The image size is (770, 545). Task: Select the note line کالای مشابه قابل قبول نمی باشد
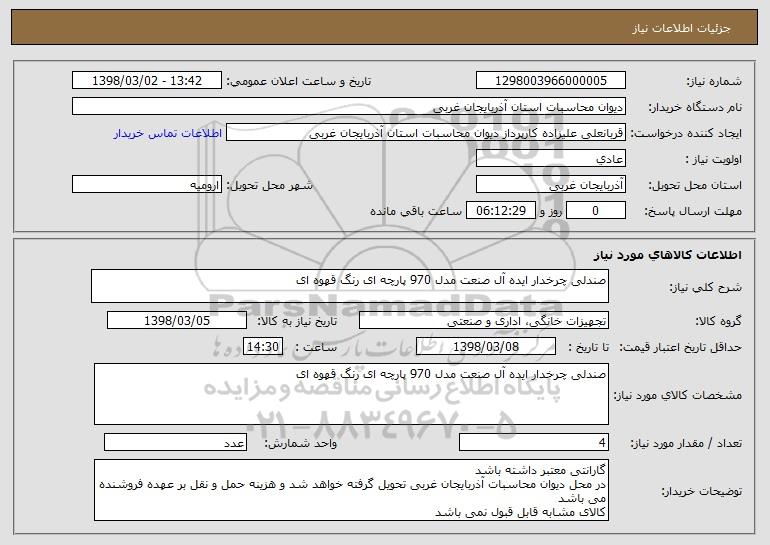pyautogui.click(x=521, y=513)
